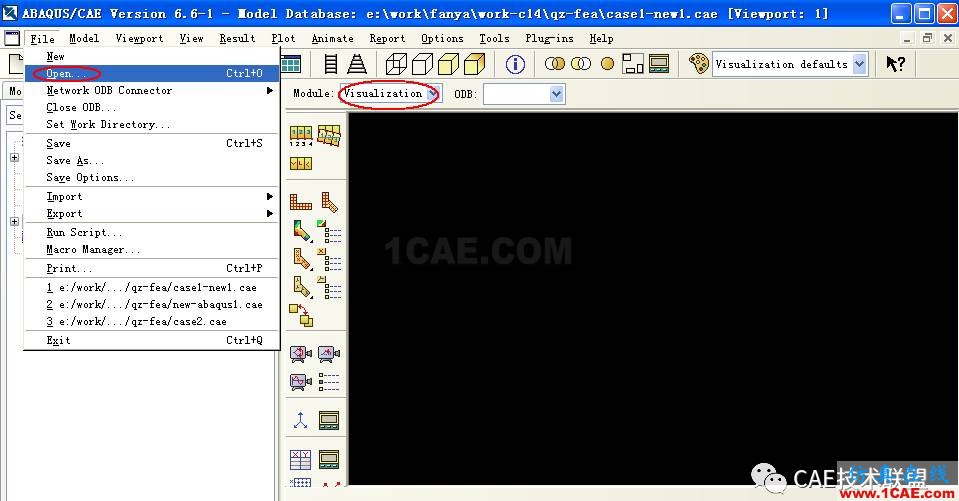The width and height of the screenshot is (959, 501).
Task: Select filled render style cube
Action: coord(448,64)
